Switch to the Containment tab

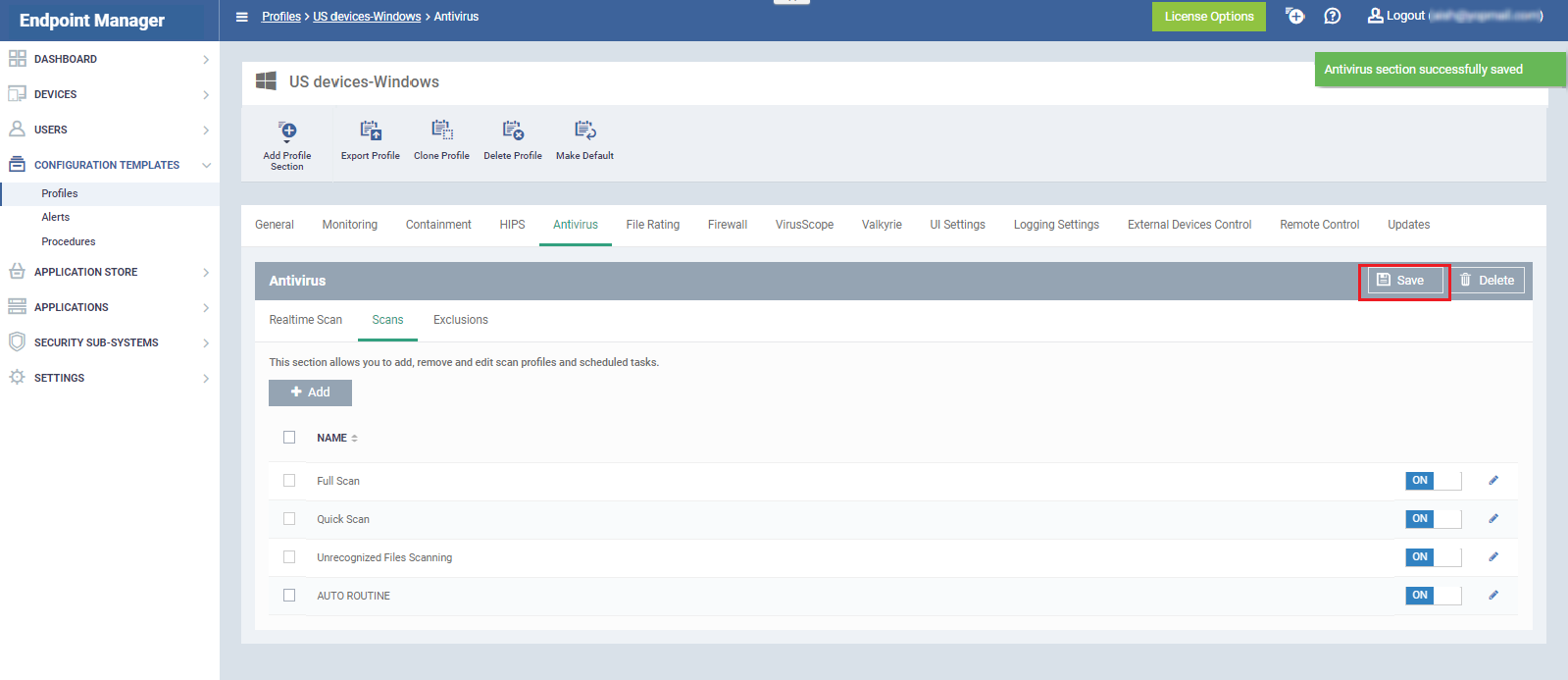438,225
